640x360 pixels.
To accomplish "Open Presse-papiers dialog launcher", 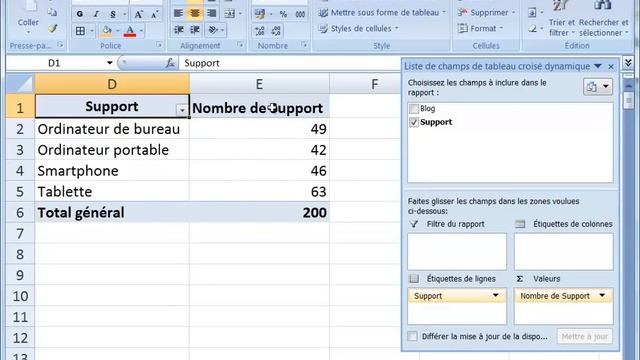I will click(x=60, y=45).
